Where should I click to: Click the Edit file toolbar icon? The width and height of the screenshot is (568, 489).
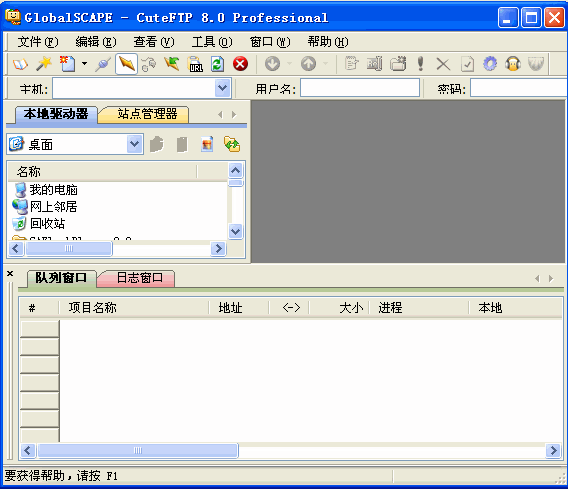tap(351, 64)
